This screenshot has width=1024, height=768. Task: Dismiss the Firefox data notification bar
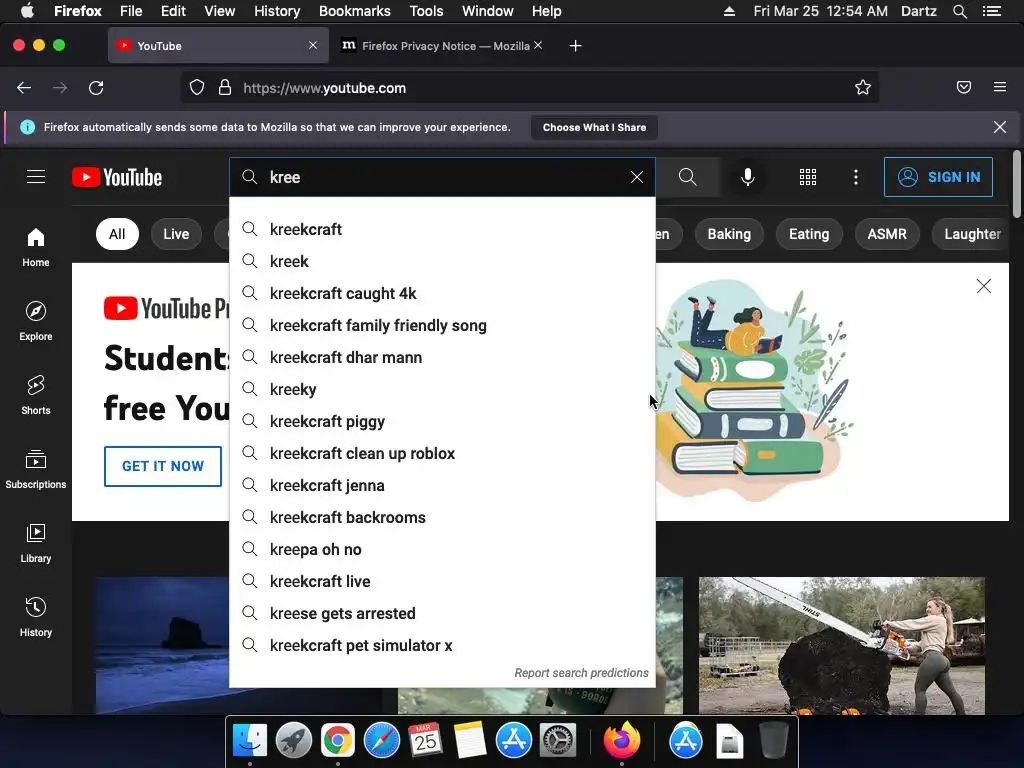1000,127
